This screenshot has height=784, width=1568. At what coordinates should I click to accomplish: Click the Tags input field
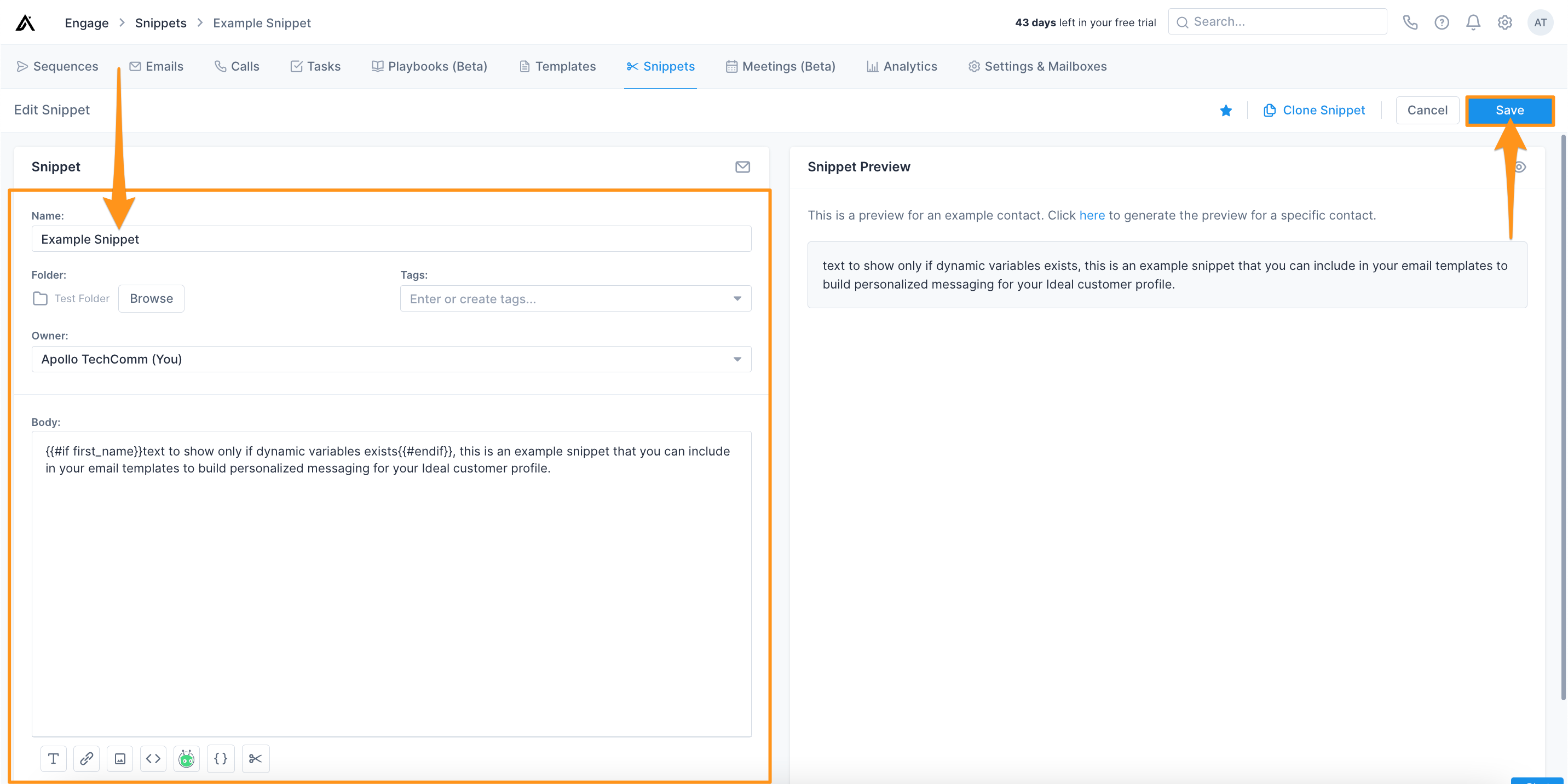click(575, 298)
